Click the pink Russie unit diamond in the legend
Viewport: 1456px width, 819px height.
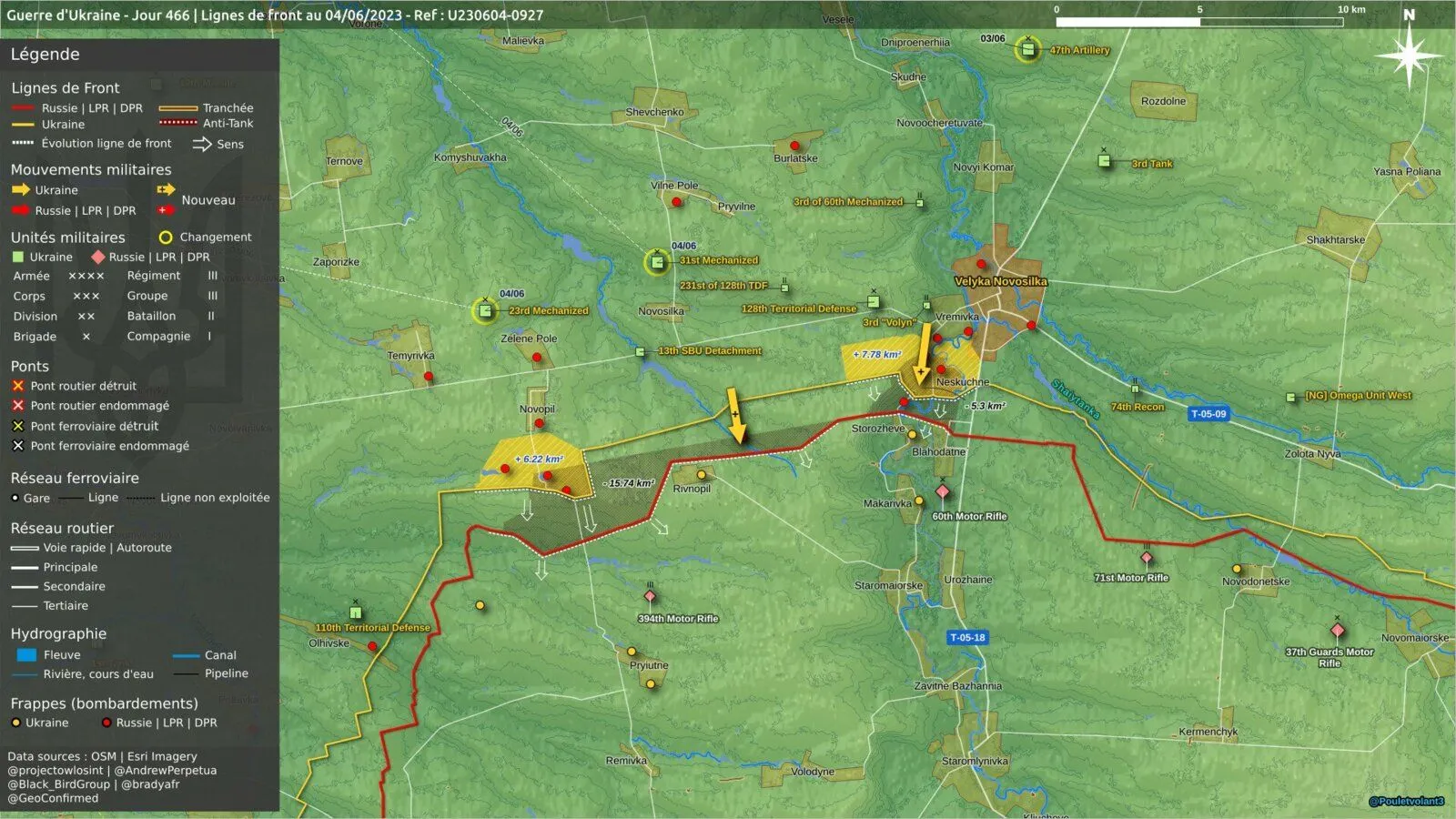pos(98,257)
